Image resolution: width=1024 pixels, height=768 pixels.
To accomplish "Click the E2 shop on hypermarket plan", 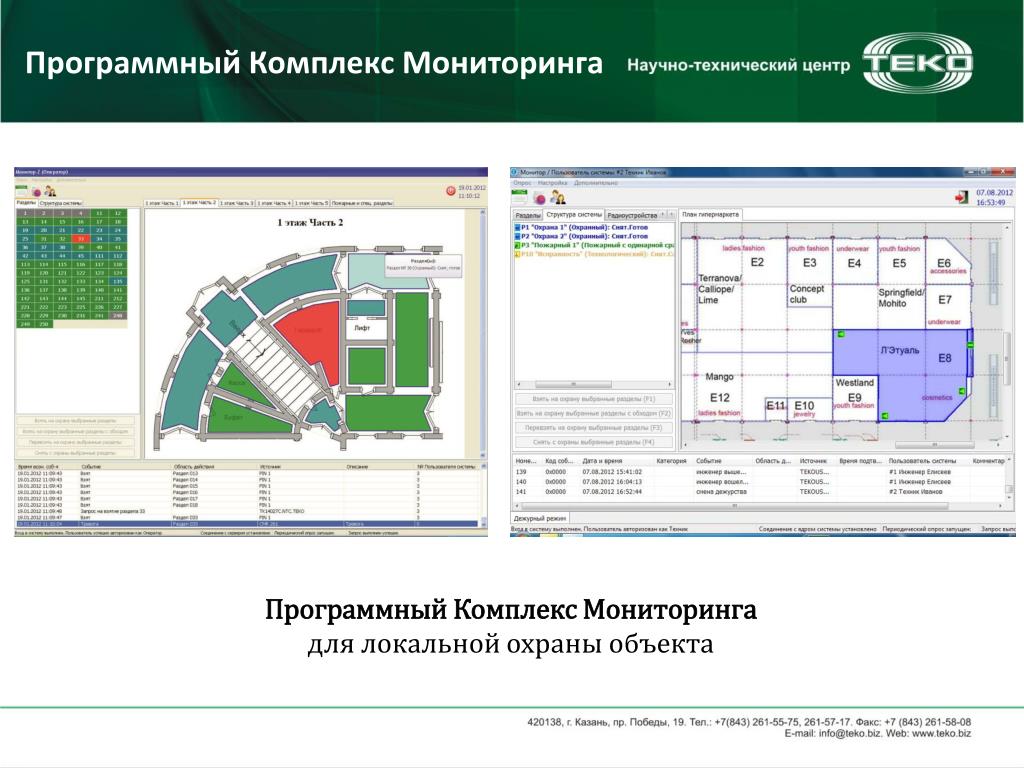I will [757, 263].
